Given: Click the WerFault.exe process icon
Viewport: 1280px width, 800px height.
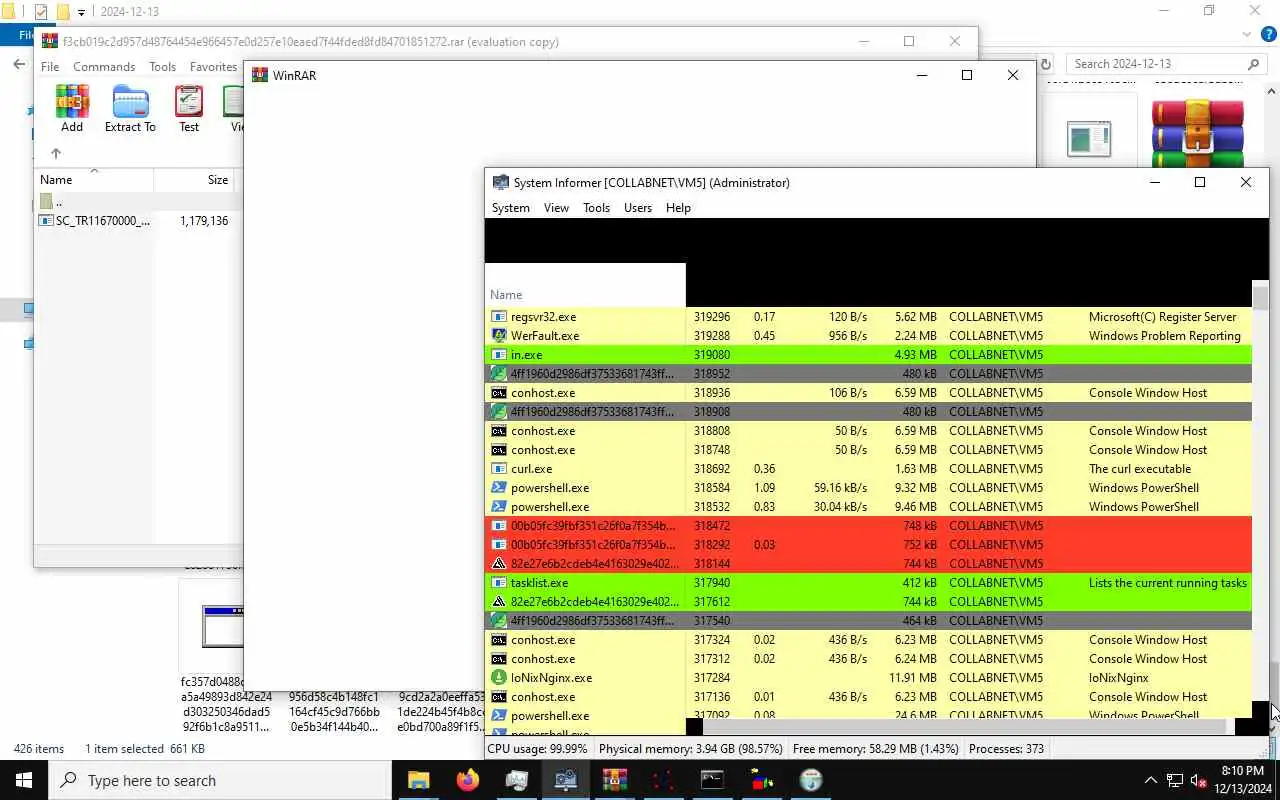Looking at the screenshot, I should coord(499,336).
